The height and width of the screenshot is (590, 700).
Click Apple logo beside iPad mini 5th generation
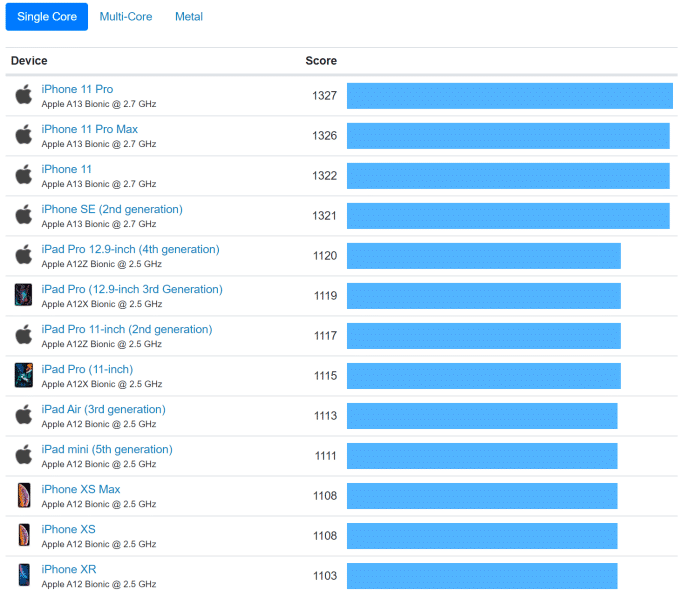click(x=24, y=454)
